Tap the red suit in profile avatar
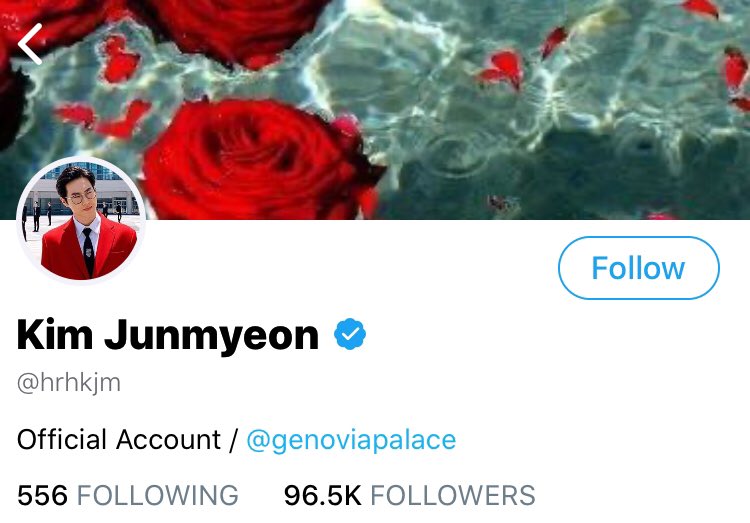Screen dimensions: 750x523 88,249
